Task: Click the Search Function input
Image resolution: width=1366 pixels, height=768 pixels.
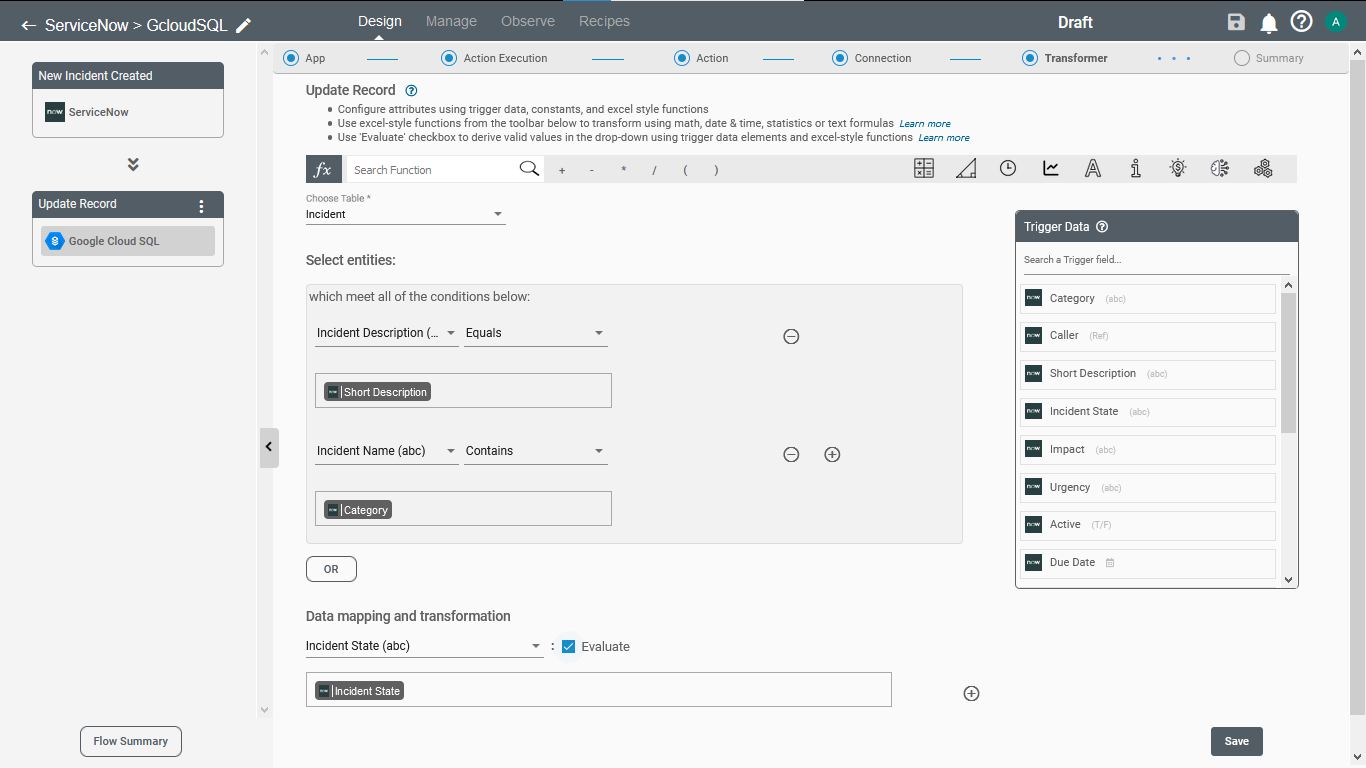Action: click(433, 170)
